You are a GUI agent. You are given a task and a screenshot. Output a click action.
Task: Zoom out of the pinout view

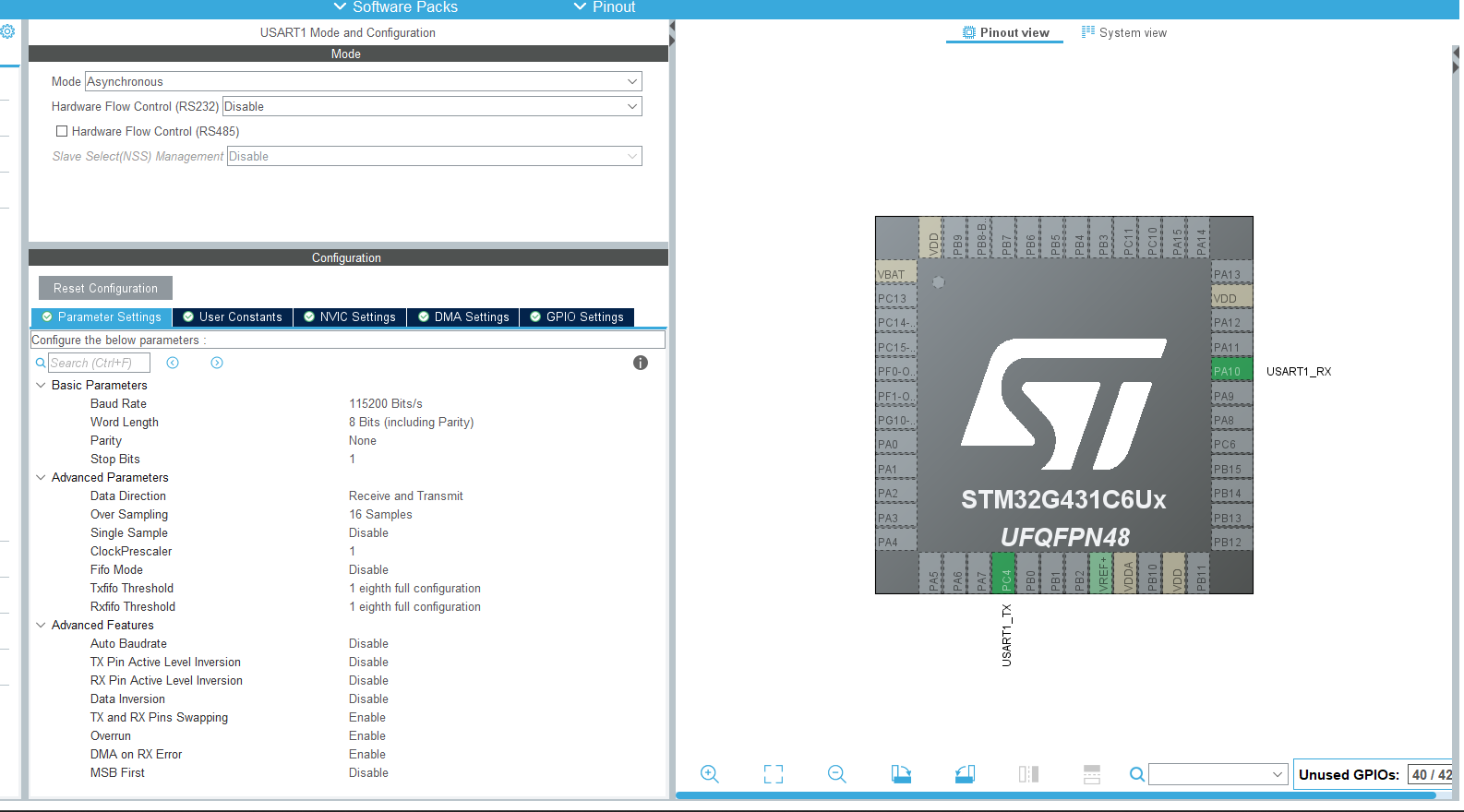[837, 774]
